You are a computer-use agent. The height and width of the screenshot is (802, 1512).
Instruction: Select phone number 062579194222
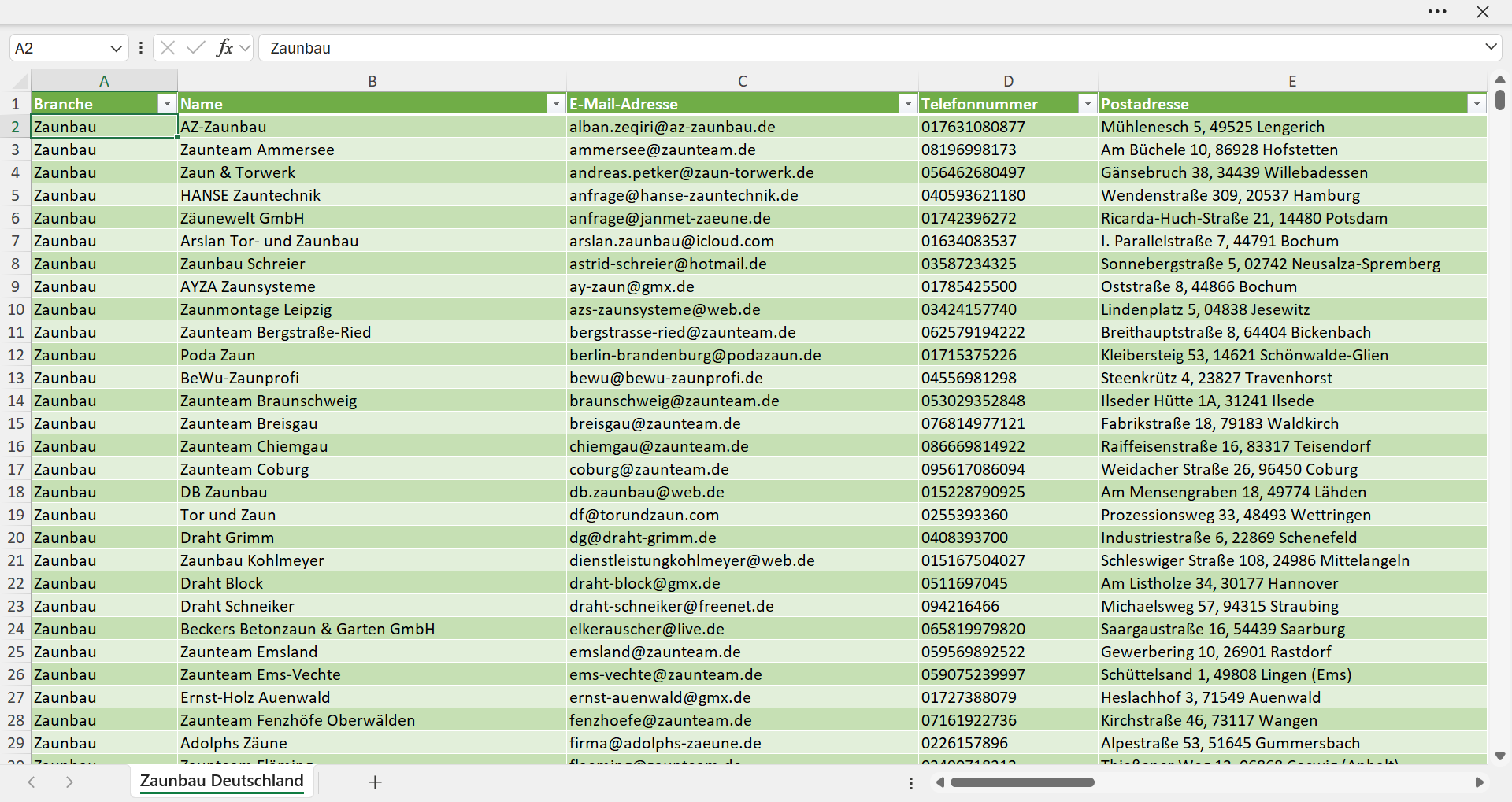tap(1008, 332)
